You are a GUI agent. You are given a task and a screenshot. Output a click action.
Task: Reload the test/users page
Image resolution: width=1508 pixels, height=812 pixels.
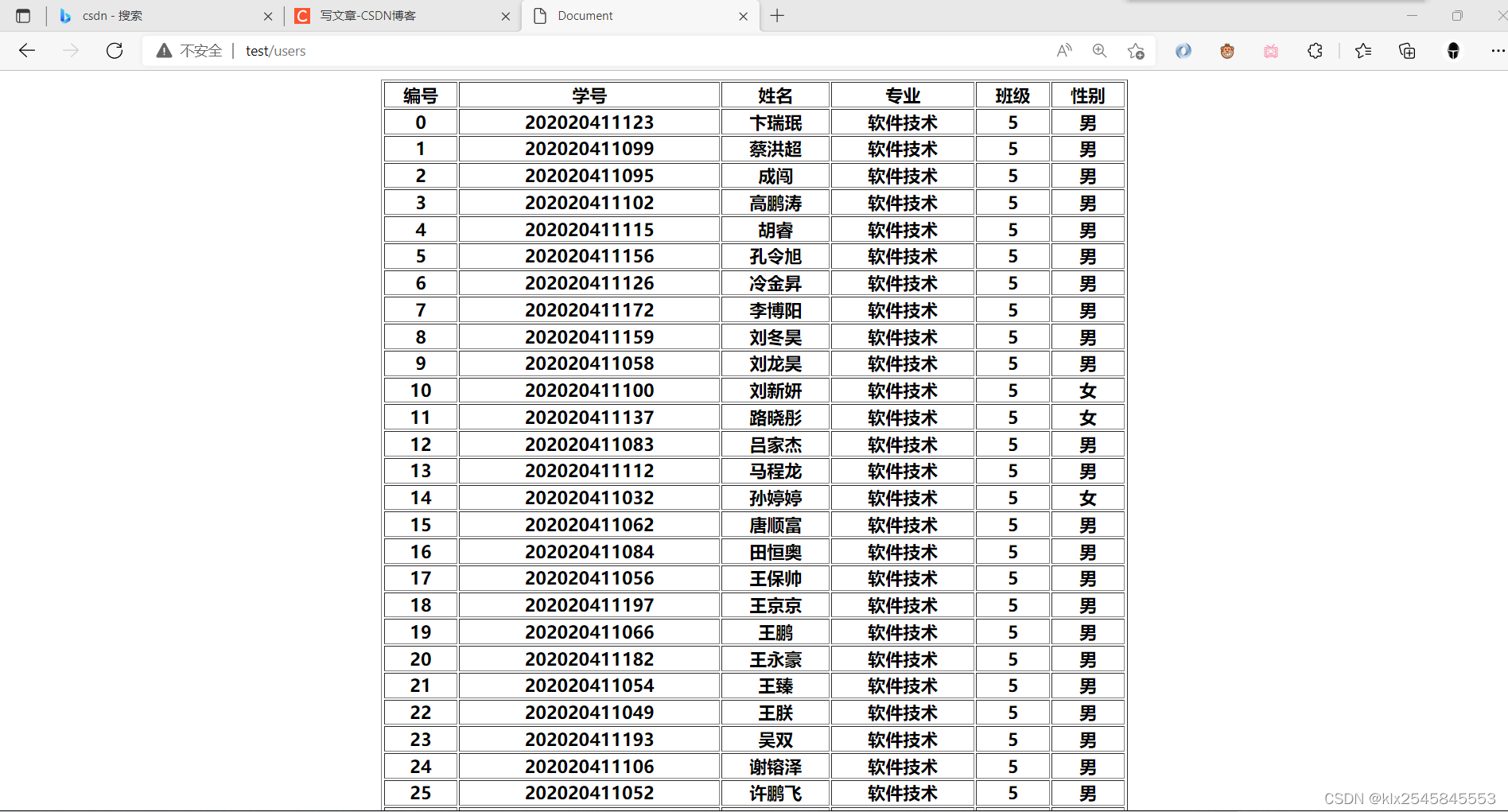pos(115,51)
